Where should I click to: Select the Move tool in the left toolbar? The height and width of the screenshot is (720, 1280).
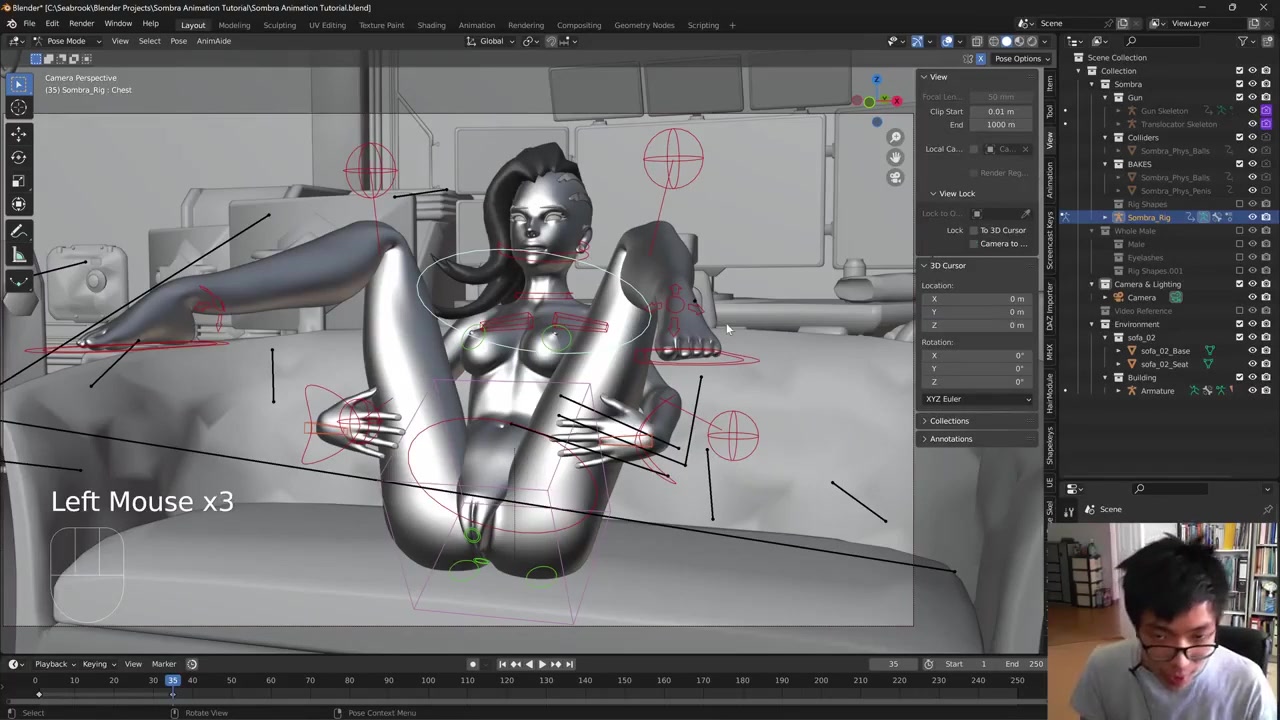18,132
